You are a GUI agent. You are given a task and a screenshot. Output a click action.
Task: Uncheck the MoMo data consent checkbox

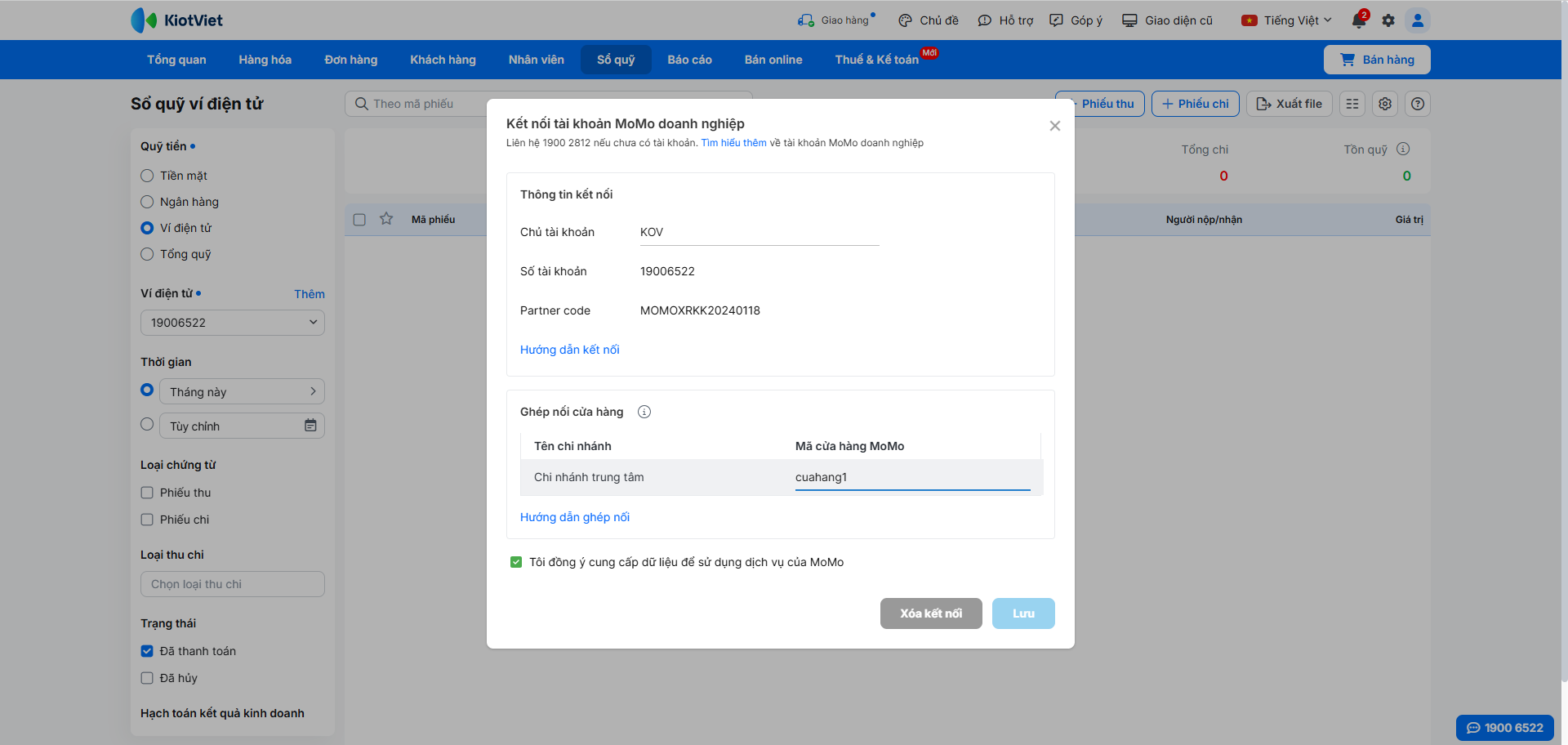(x=516, y=562)
